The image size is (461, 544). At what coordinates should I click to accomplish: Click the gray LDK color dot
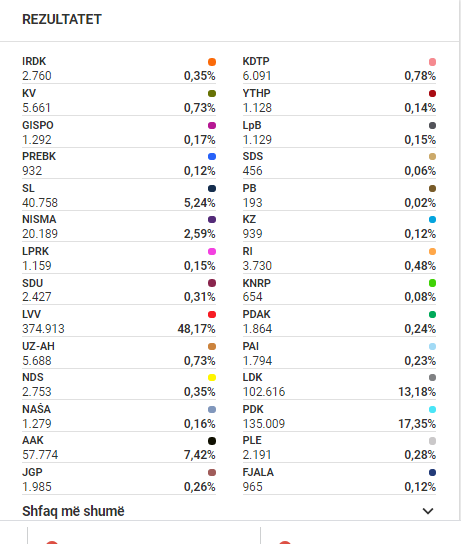pyautogui.click(x=432, y=377)
